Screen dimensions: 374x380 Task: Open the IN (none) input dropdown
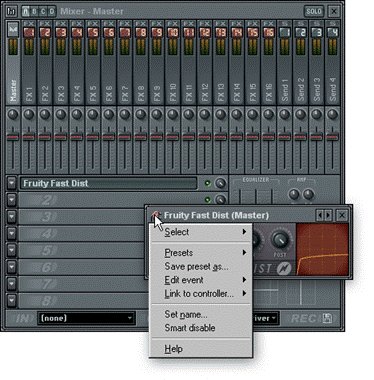[86, 318]
